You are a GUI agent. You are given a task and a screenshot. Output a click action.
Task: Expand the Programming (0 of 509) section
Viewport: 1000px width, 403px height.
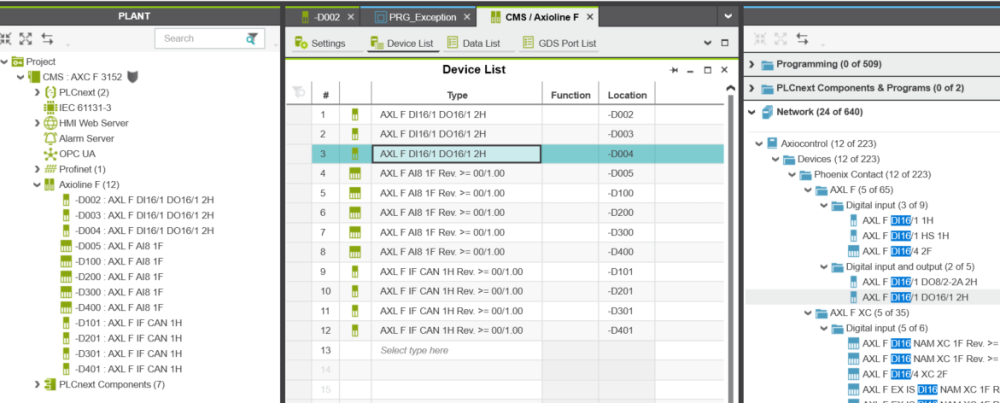point(753,64)
